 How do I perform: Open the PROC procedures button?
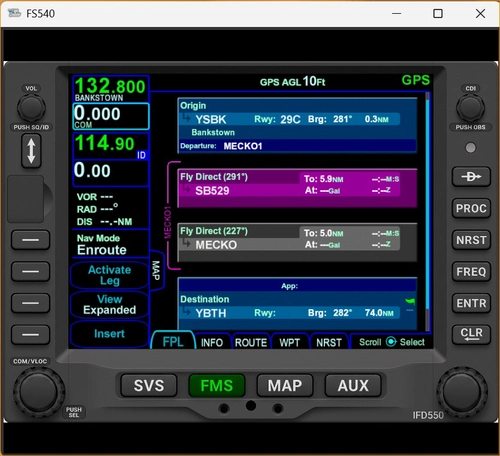click(x=471, y=208)
